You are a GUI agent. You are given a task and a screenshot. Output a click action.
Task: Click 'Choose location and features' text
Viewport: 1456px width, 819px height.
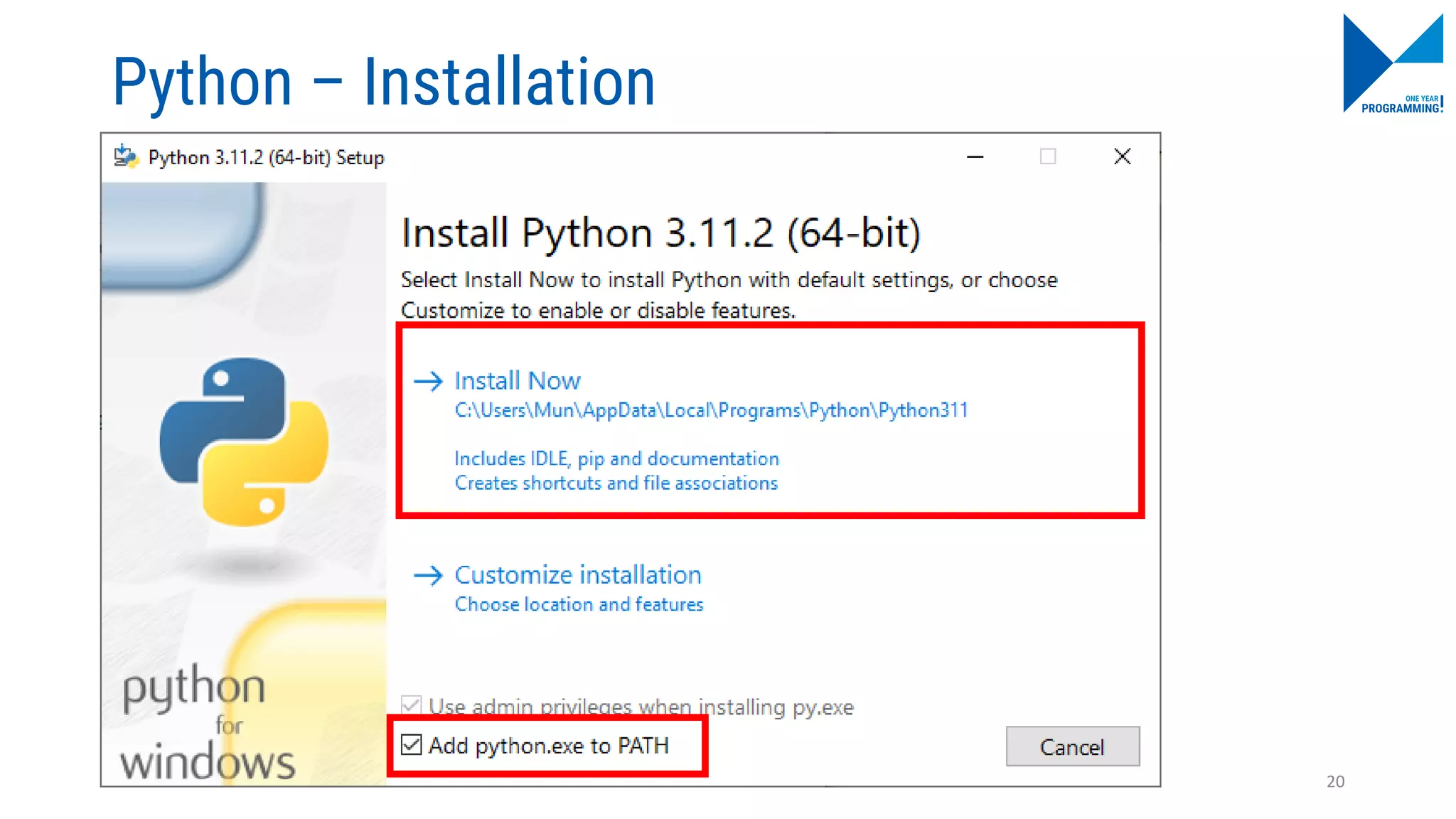(579, 604)
